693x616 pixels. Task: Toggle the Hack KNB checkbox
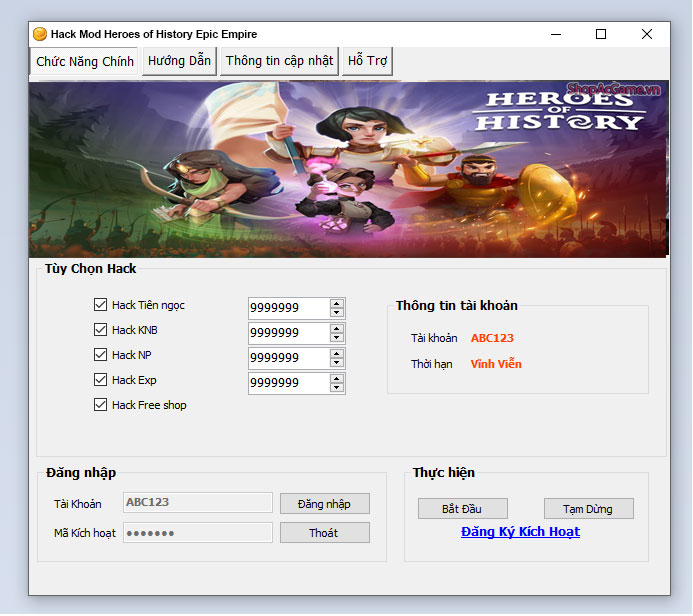point(100,330)
